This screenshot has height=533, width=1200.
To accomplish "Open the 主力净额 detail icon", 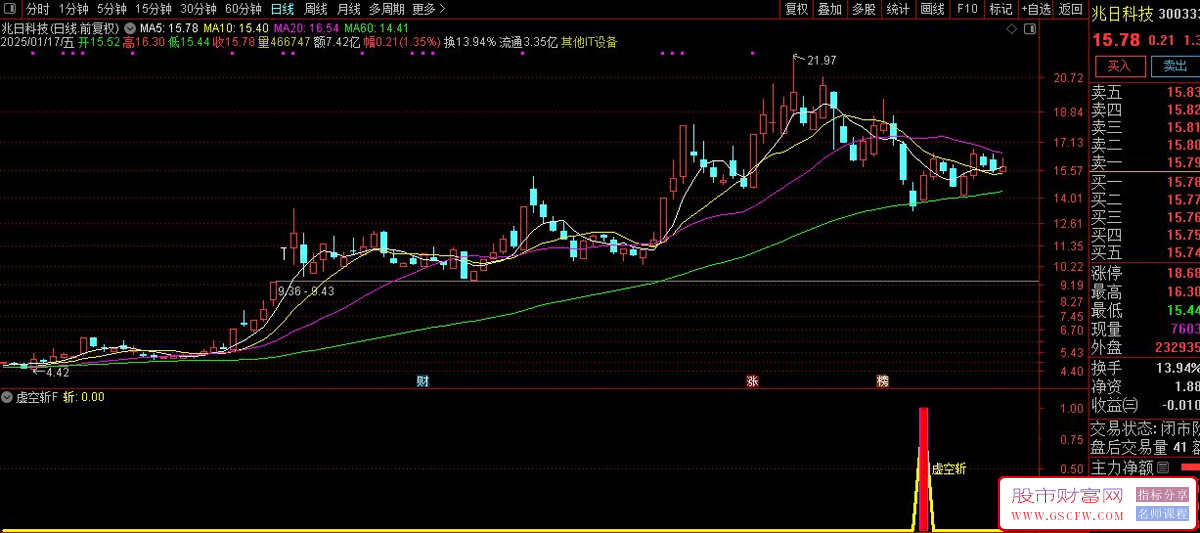I will click(x=1163, y=467).
